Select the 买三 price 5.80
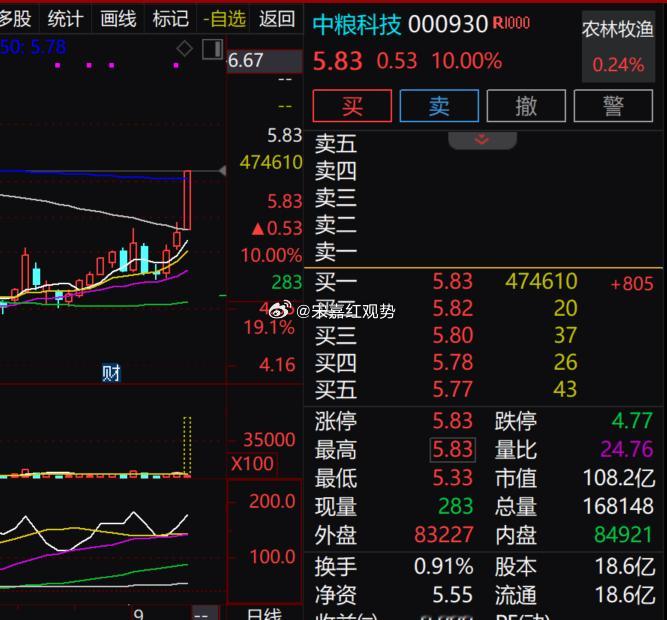667x620 pixels. 453,336
